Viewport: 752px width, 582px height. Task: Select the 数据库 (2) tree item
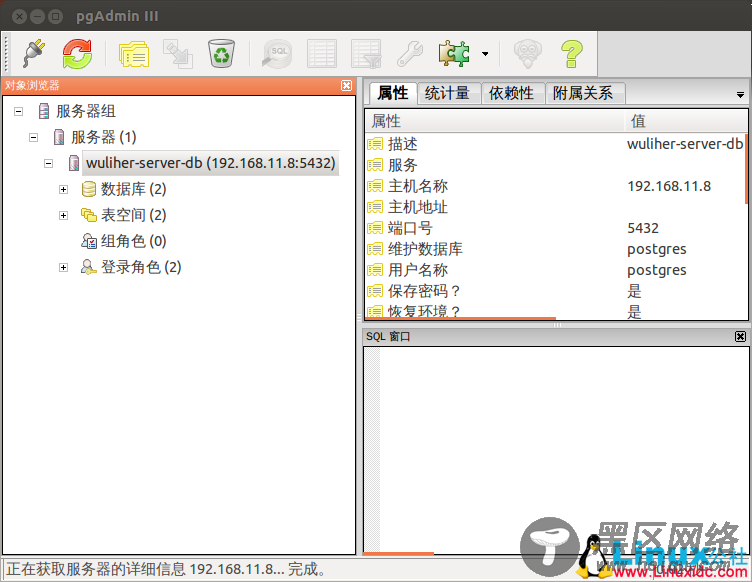click(133, 189)
